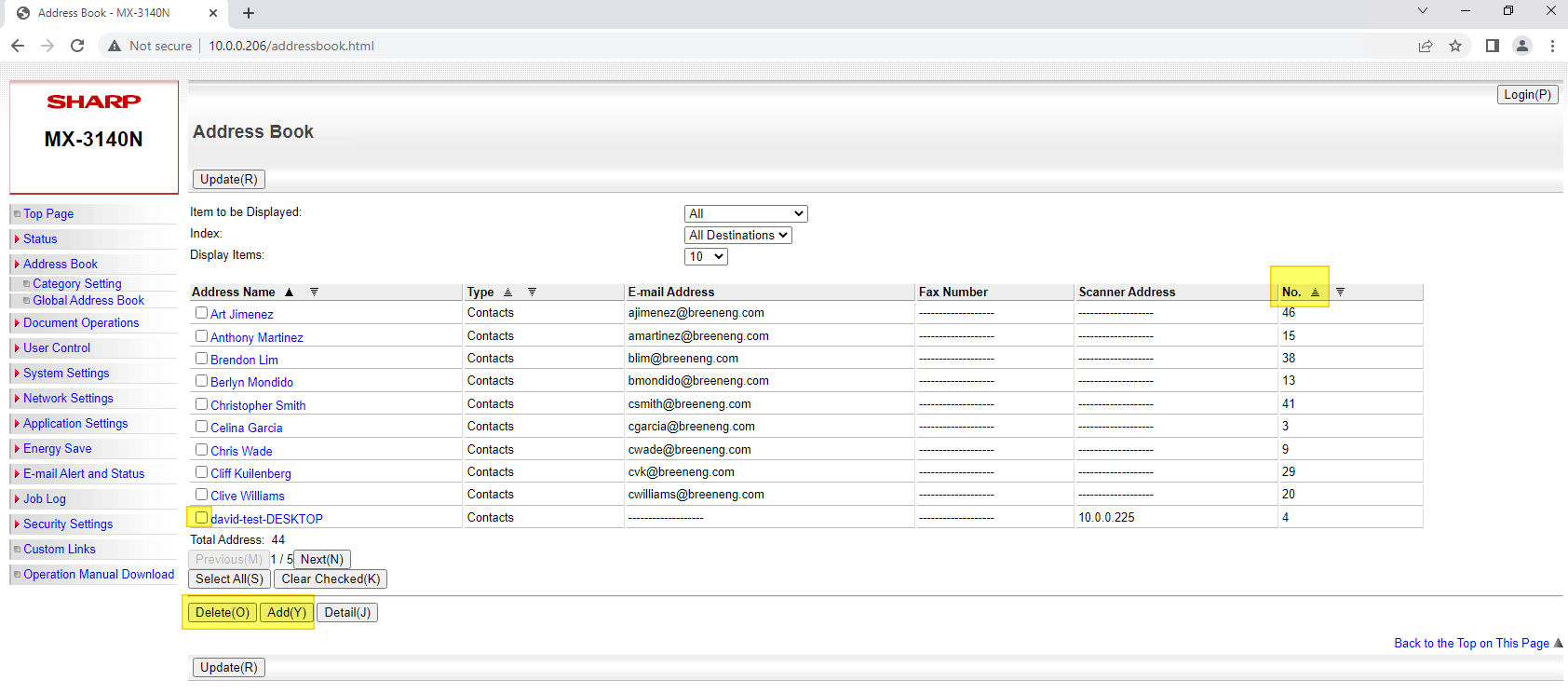Screen dimensions: 1568x694
Task: Check the david-test-DESKTOP checkbox
Action: [x=201, y=517]
